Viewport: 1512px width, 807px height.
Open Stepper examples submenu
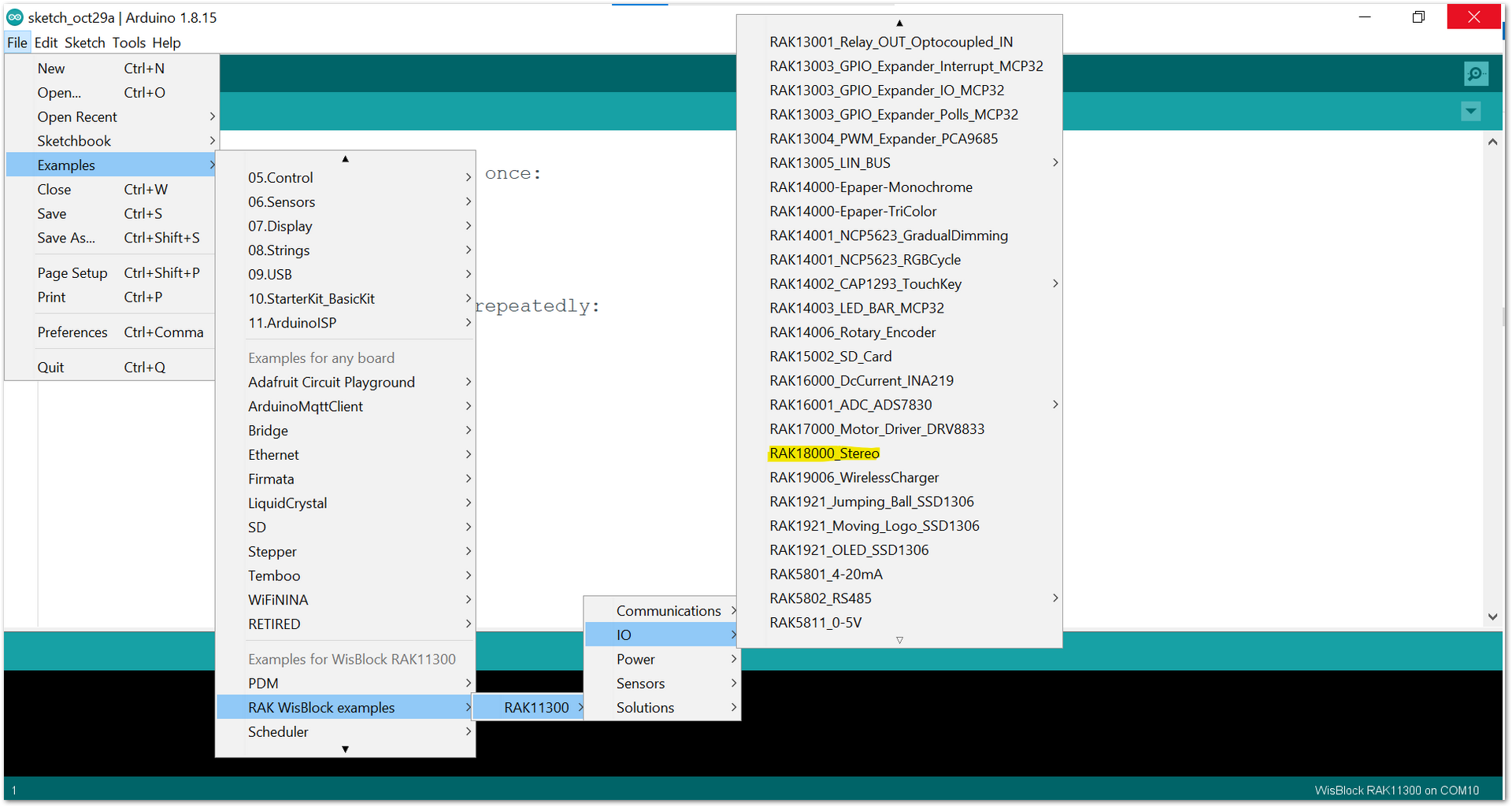pos(346,552)
